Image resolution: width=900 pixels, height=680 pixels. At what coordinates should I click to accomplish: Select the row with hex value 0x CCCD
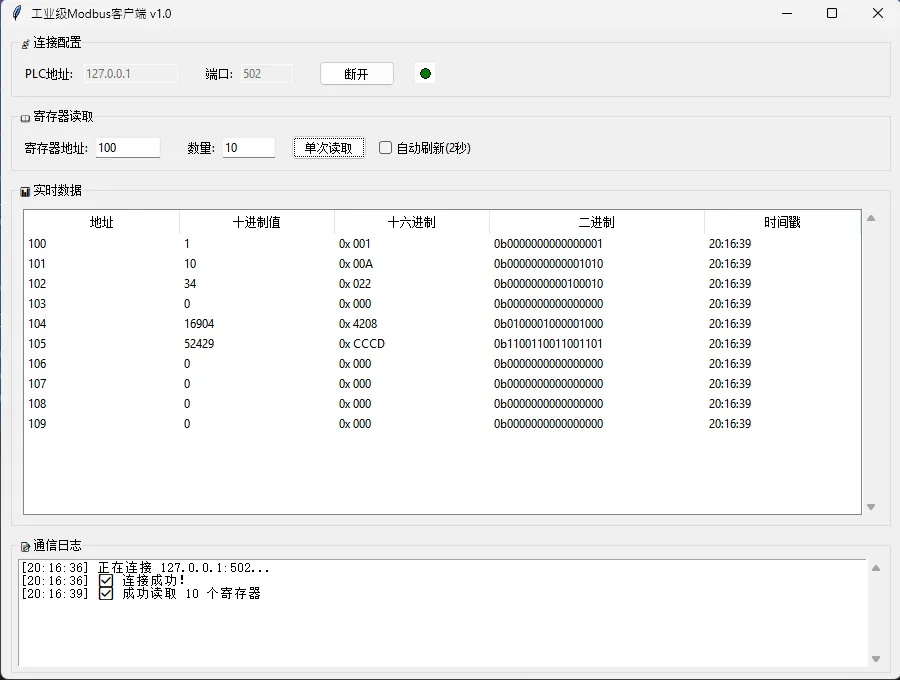coord(440,344)
